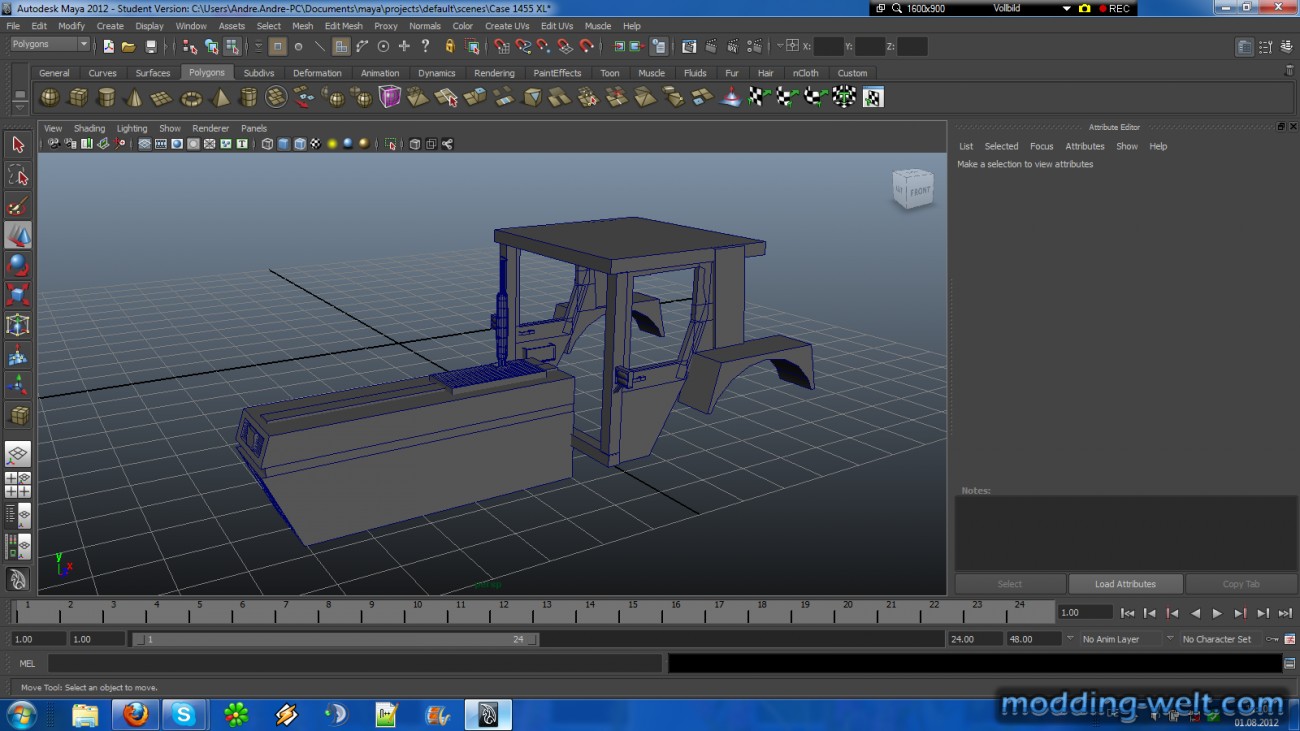Pick the Paint Selection tool
The image size is (1300, 731).
pyautogui.click(x=18, y=206)
